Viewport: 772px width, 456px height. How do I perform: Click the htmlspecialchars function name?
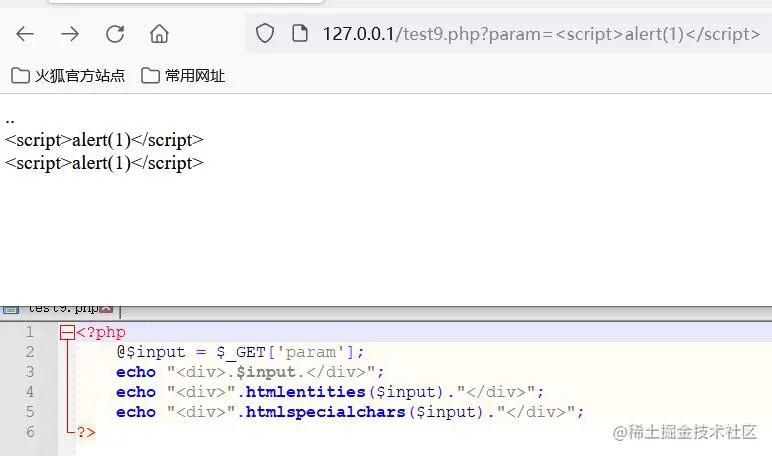coord(325,412)
